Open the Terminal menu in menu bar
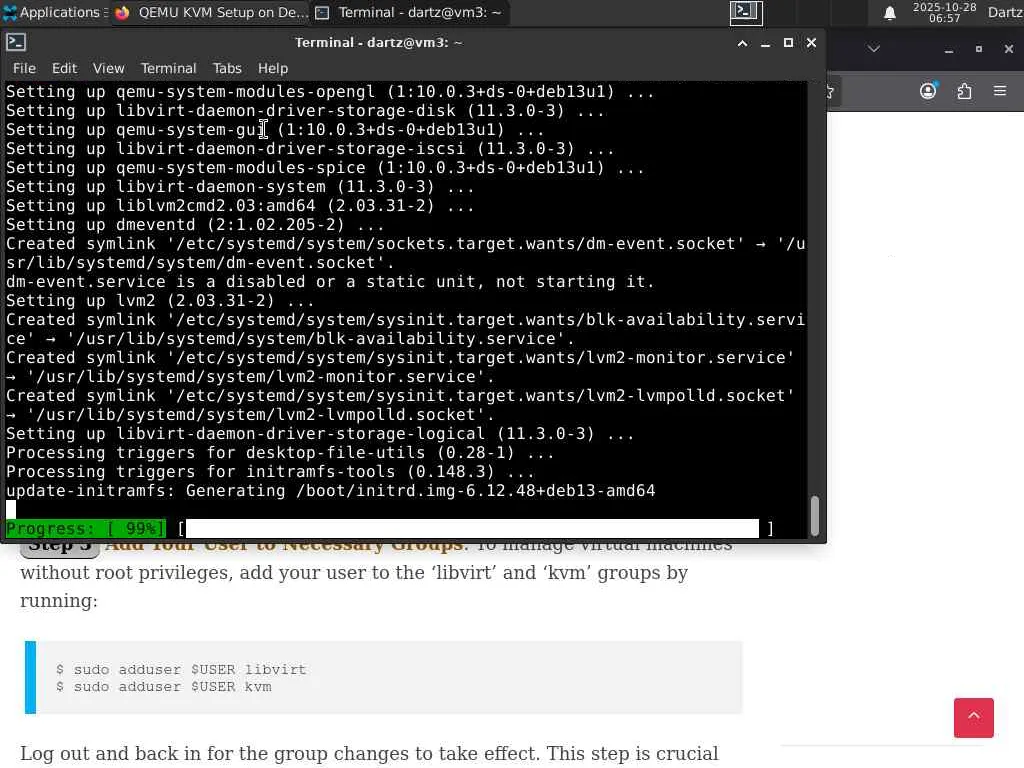The width and height of the screenshot is (1024, 768). [168, 68]
